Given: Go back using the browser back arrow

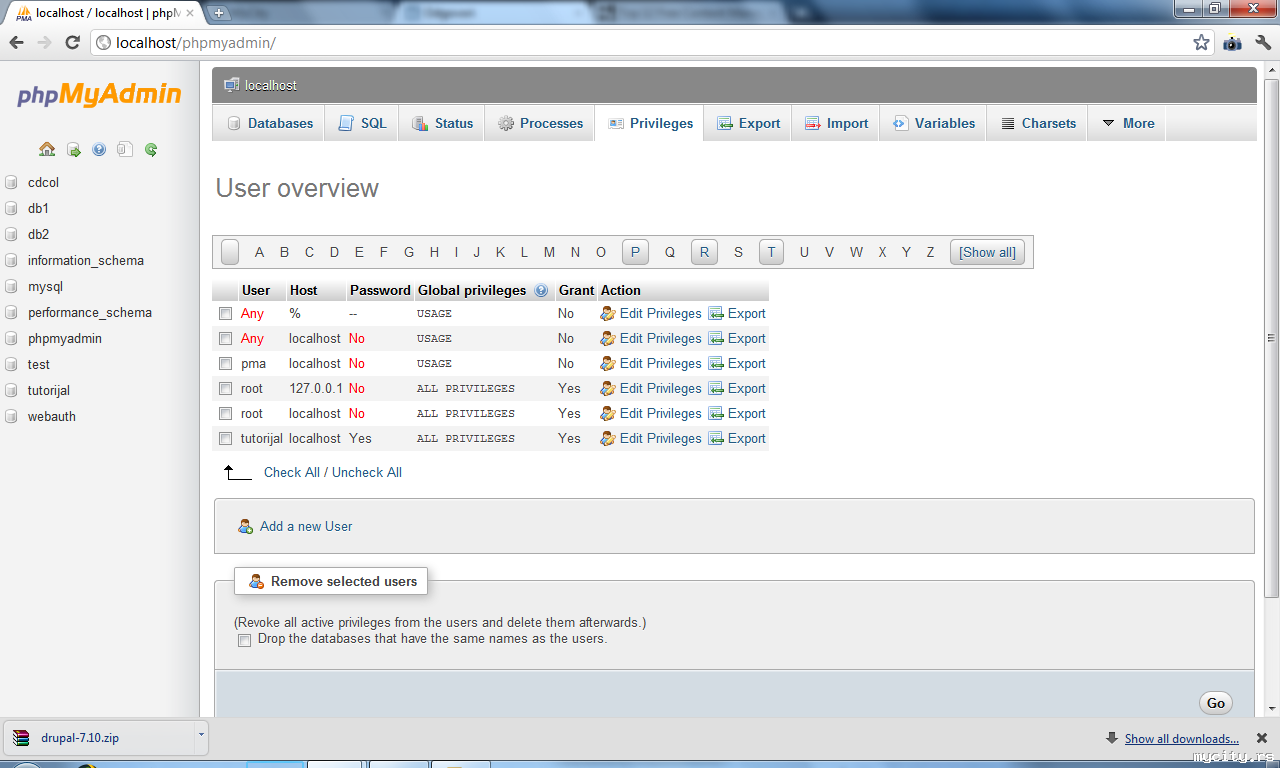Looking at the screenshot, I should click(17, 43).
